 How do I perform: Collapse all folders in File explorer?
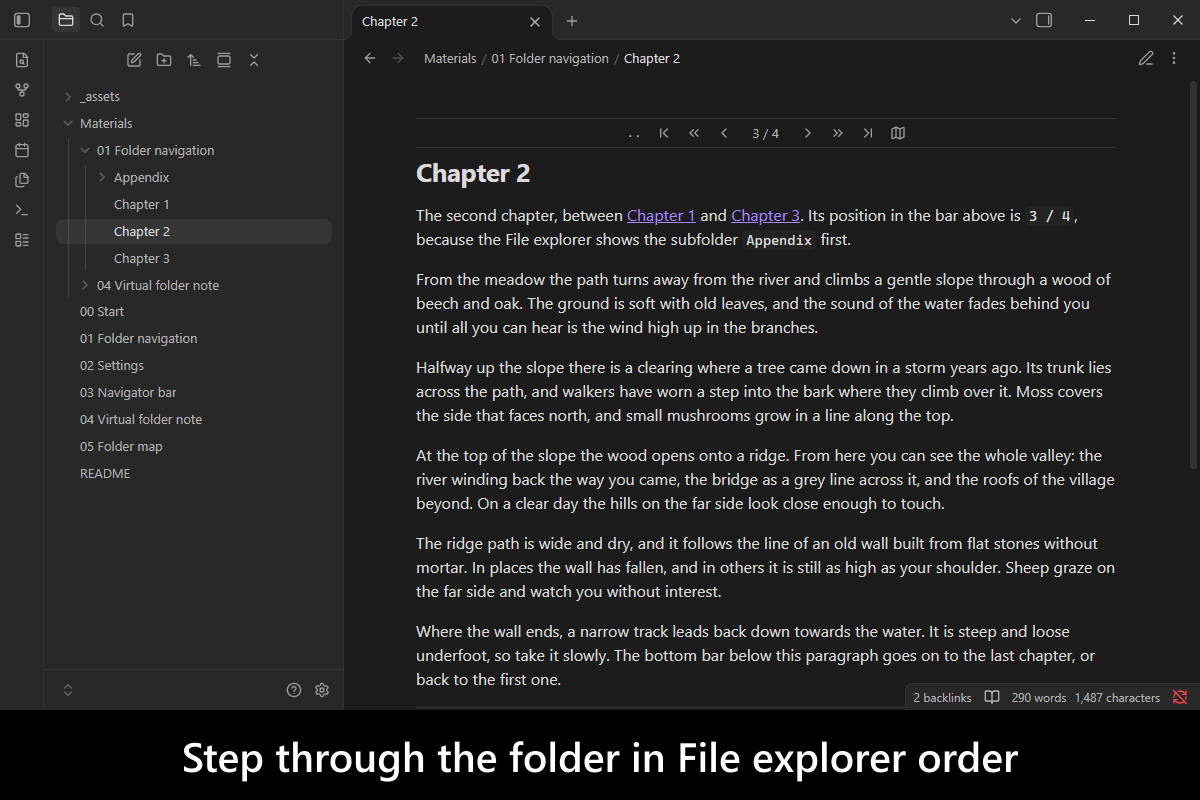pyautogui.click(x=254, y=60)
